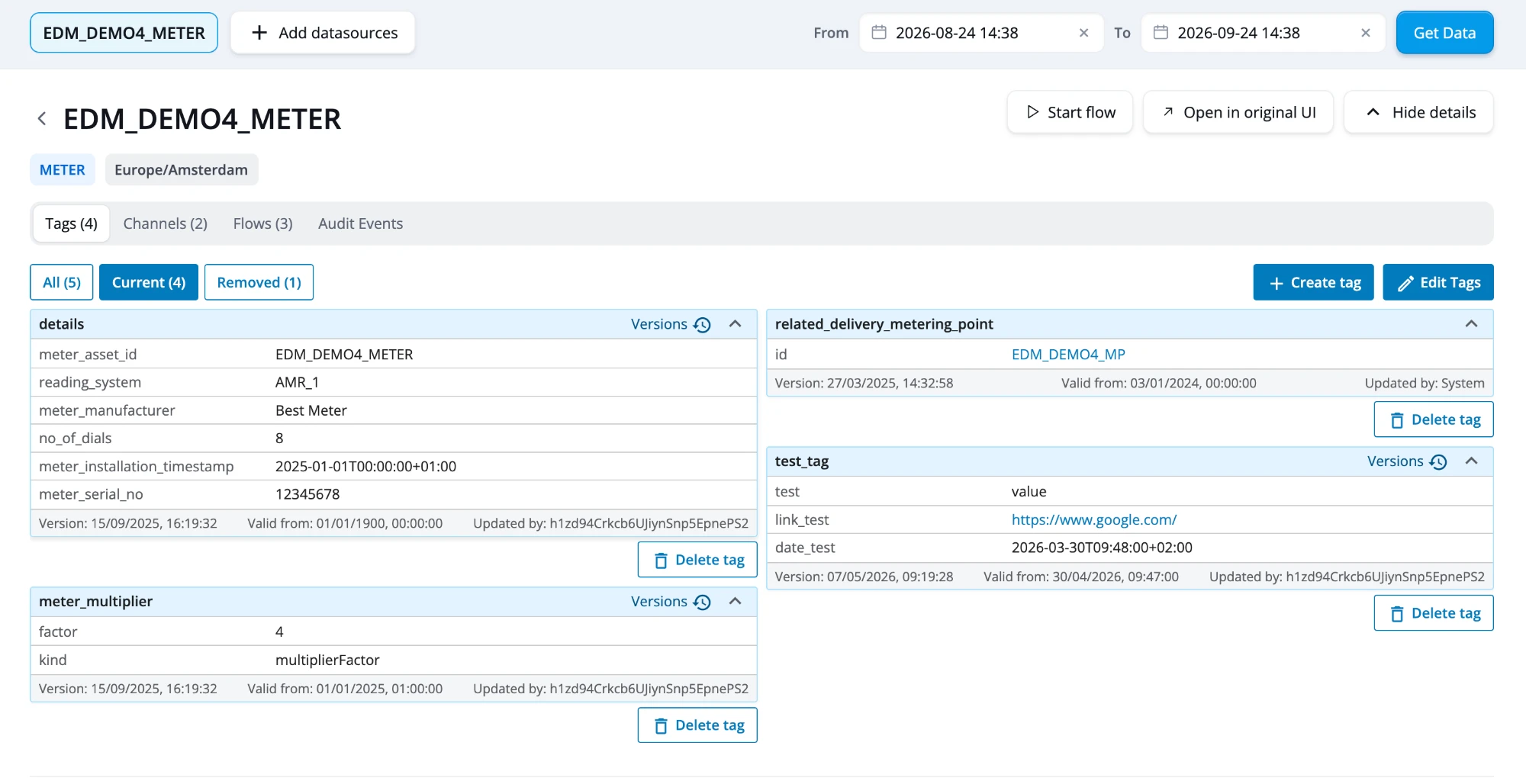Hide details with the chevron button

1418,112
